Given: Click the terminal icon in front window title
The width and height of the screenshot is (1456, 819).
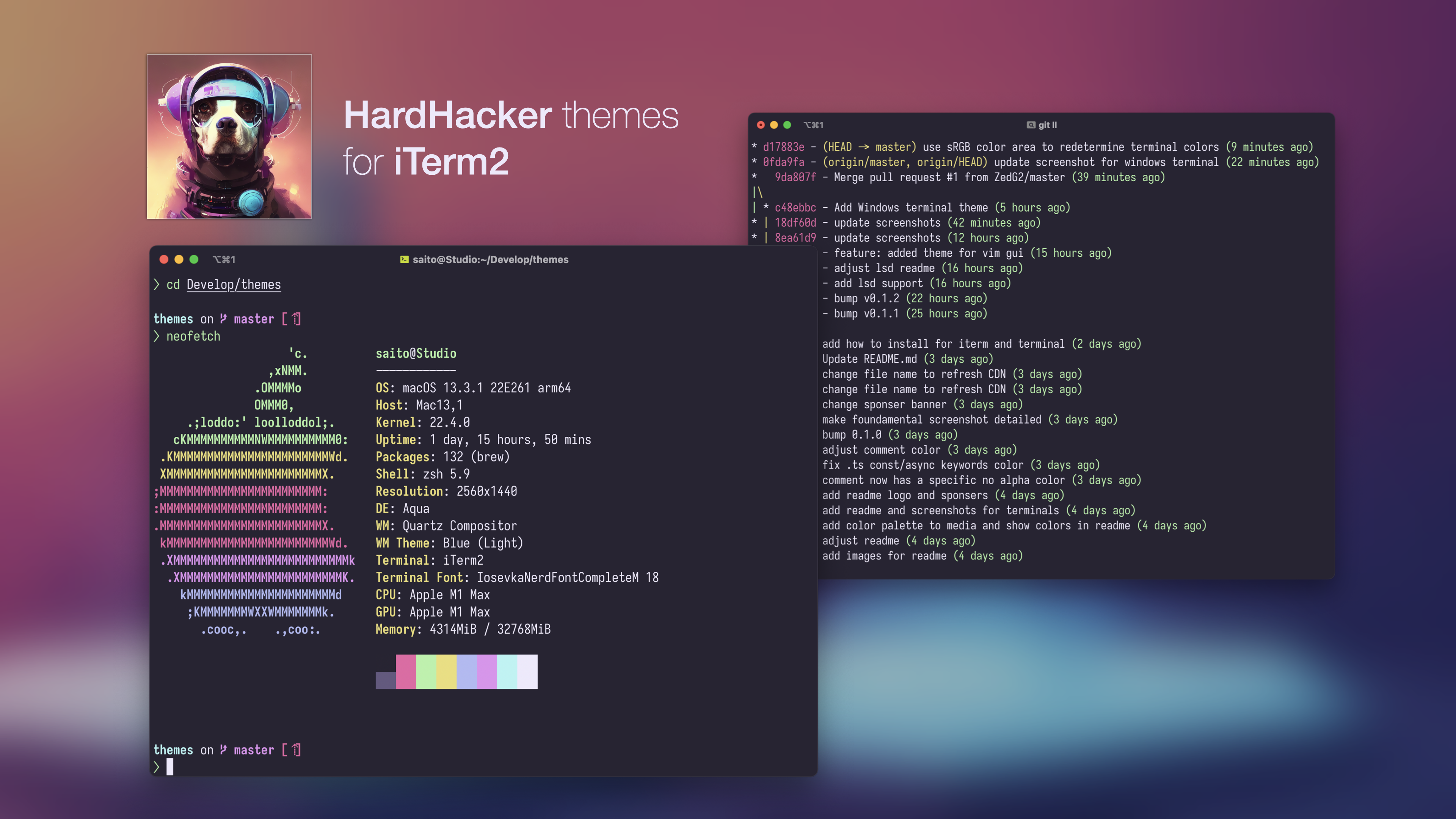Looking at the screenshot, I should coord(404,259).
